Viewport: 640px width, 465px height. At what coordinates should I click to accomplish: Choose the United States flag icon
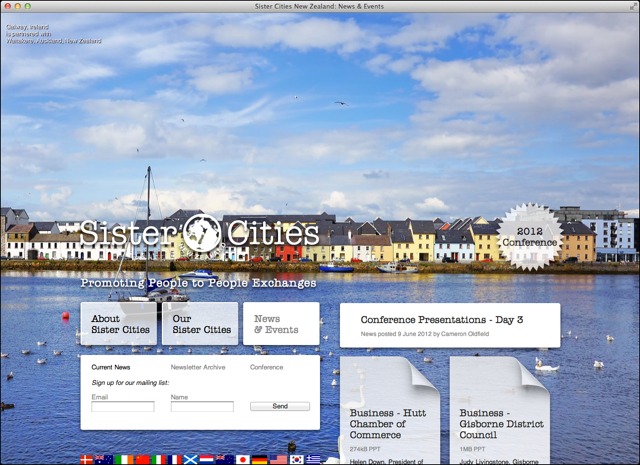point(279,460)
